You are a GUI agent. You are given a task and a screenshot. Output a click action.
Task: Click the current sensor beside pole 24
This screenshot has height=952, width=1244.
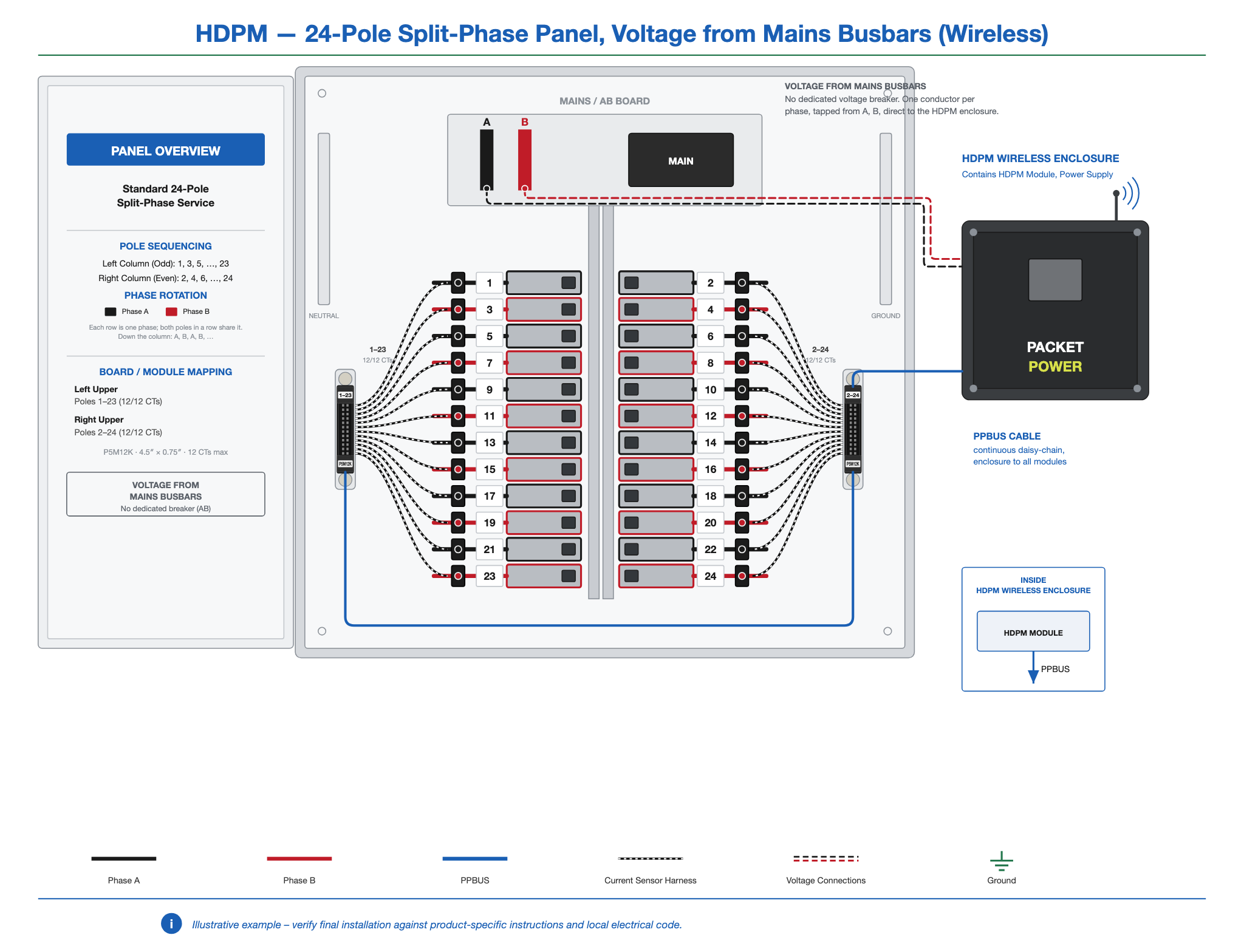(742, 576)
